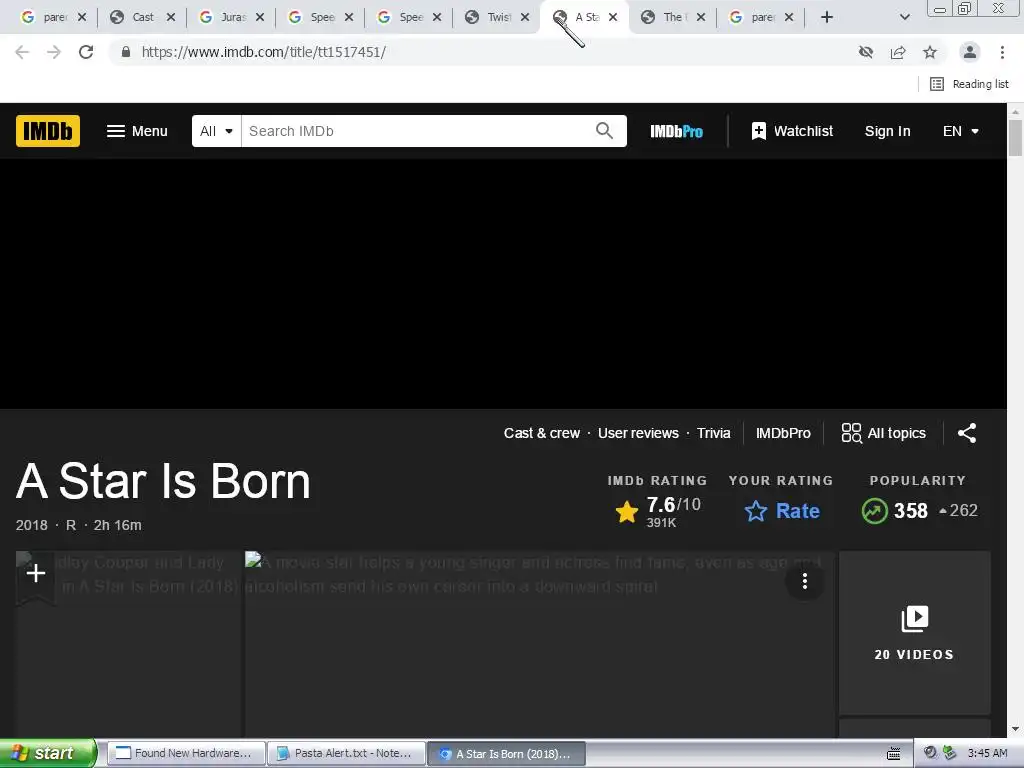The image size is (1024, 768).
Task: Click the address bar URL
Action: pyautogui.click(x=264, y=52)
